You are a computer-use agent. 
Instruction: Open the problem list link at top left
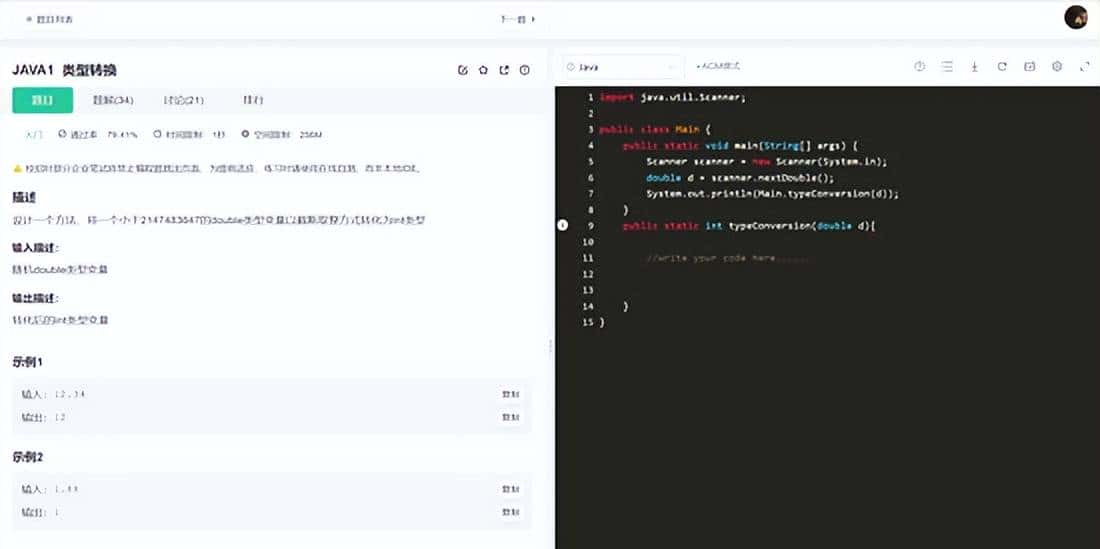coord(49,19)
